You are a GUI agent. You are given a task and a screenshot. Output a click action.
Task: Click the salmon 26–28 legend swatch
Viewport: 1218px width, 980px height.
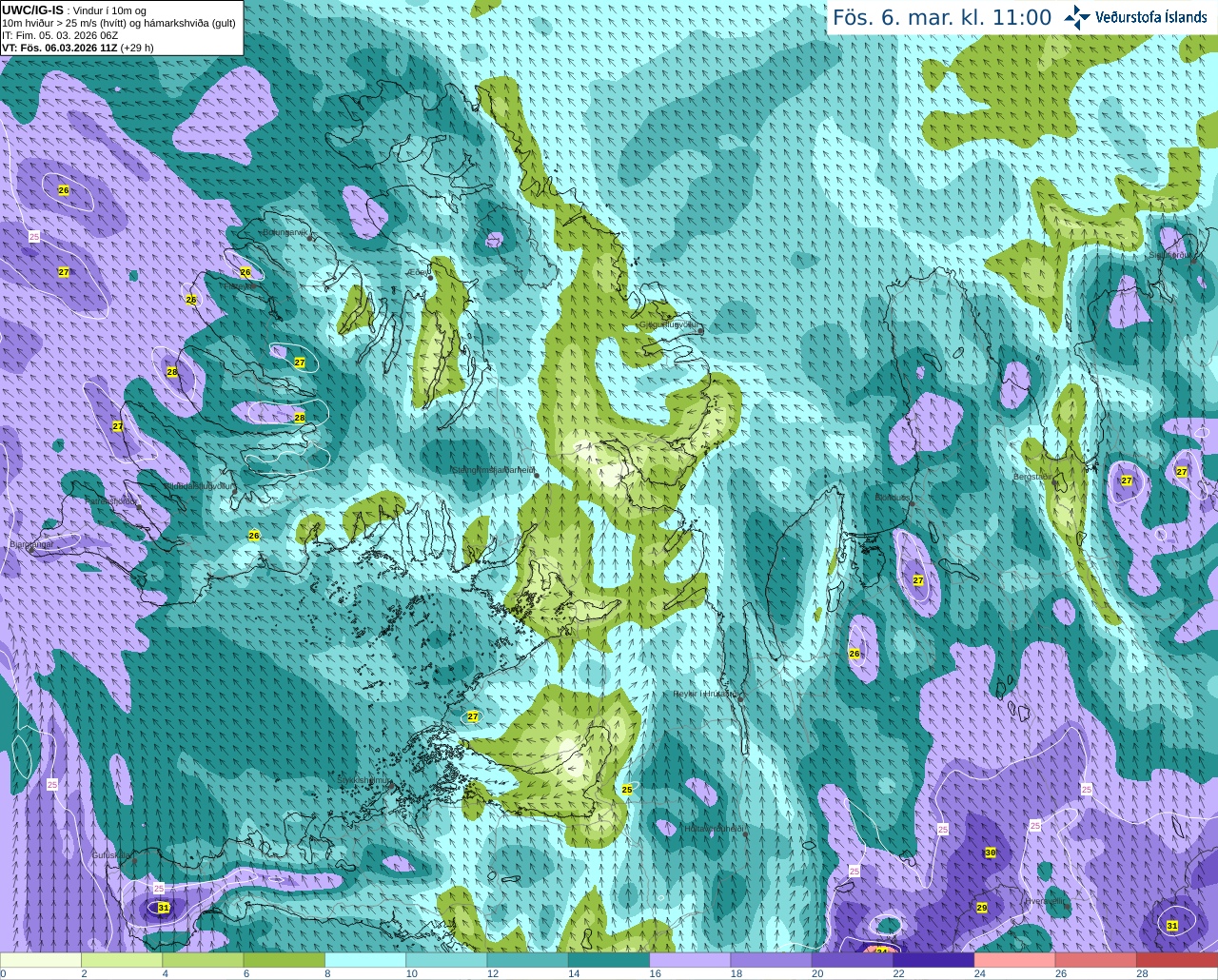coord(1096,960)
